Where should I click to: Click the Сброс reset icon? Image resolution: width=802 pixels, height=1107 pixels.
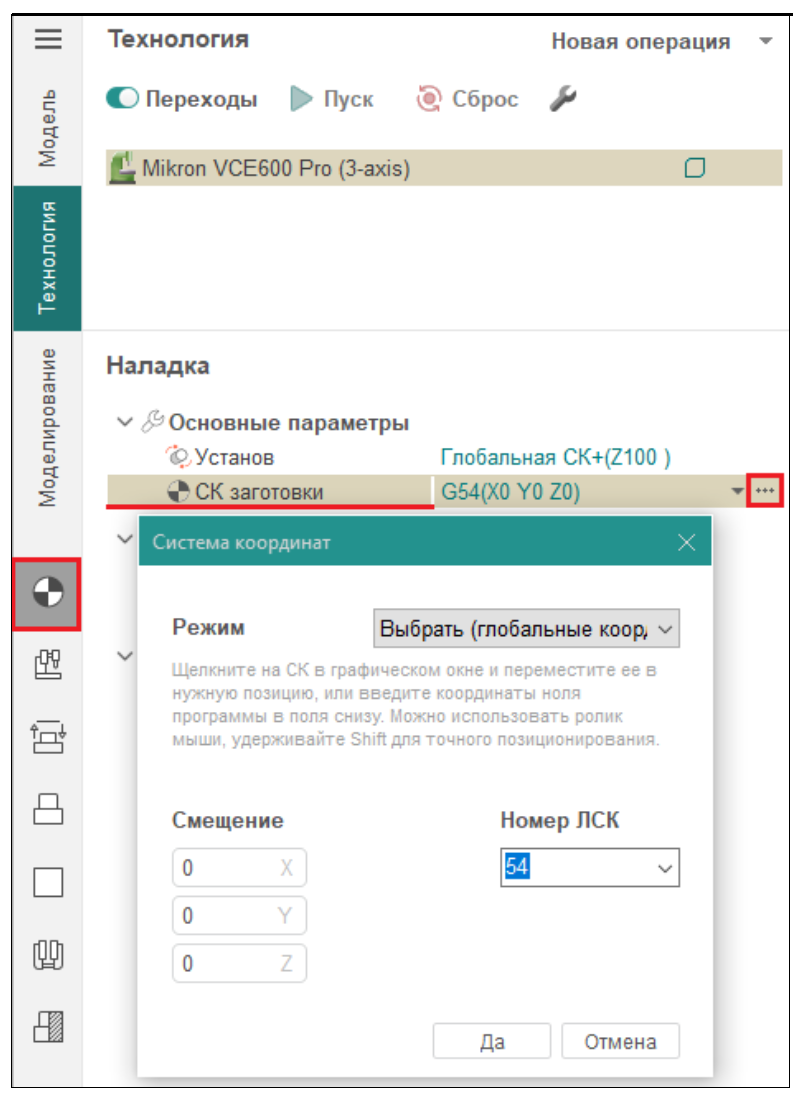(429, 99)
